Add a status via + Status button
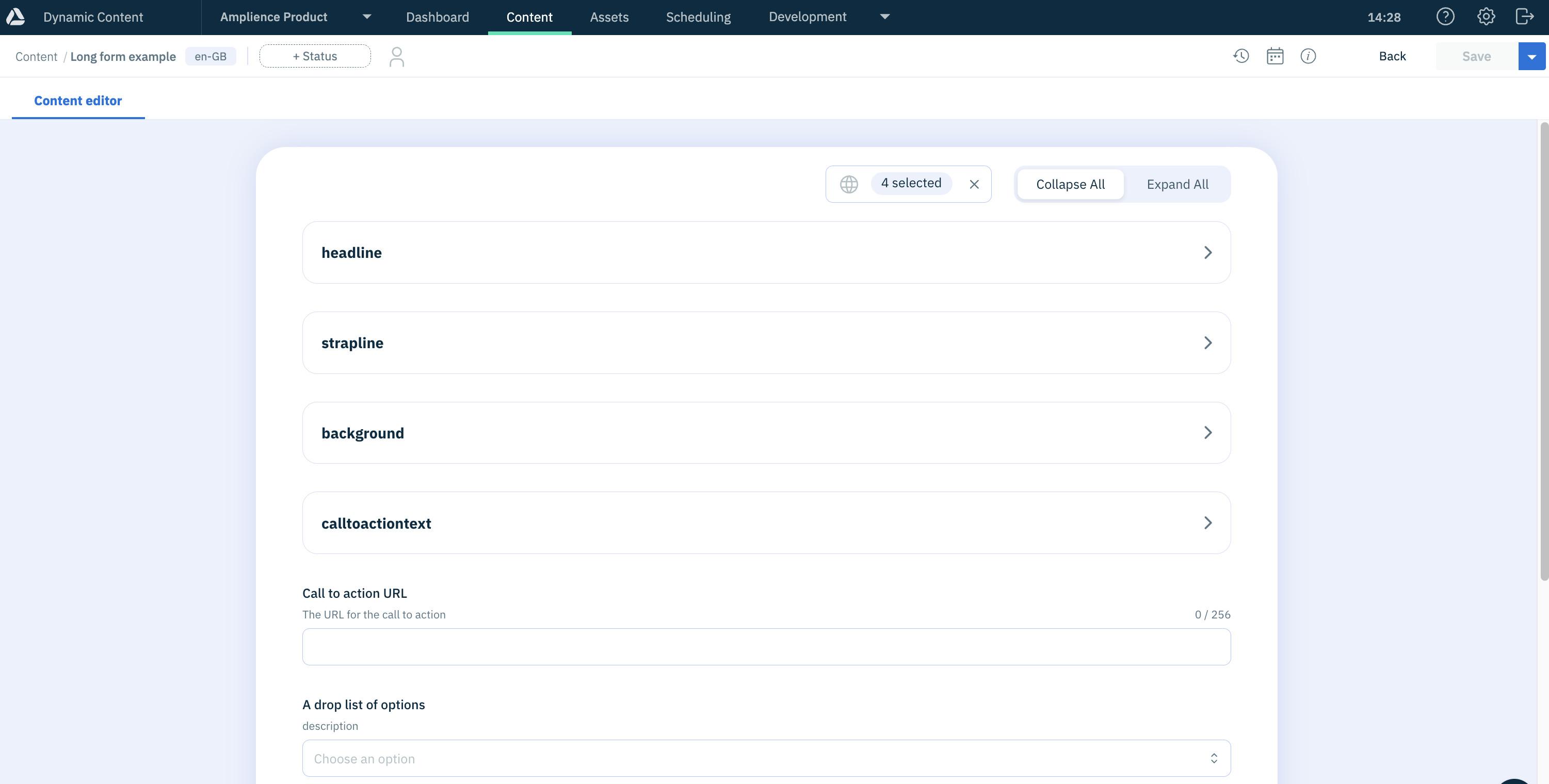The image size is (1549, 784). point(314,56)
